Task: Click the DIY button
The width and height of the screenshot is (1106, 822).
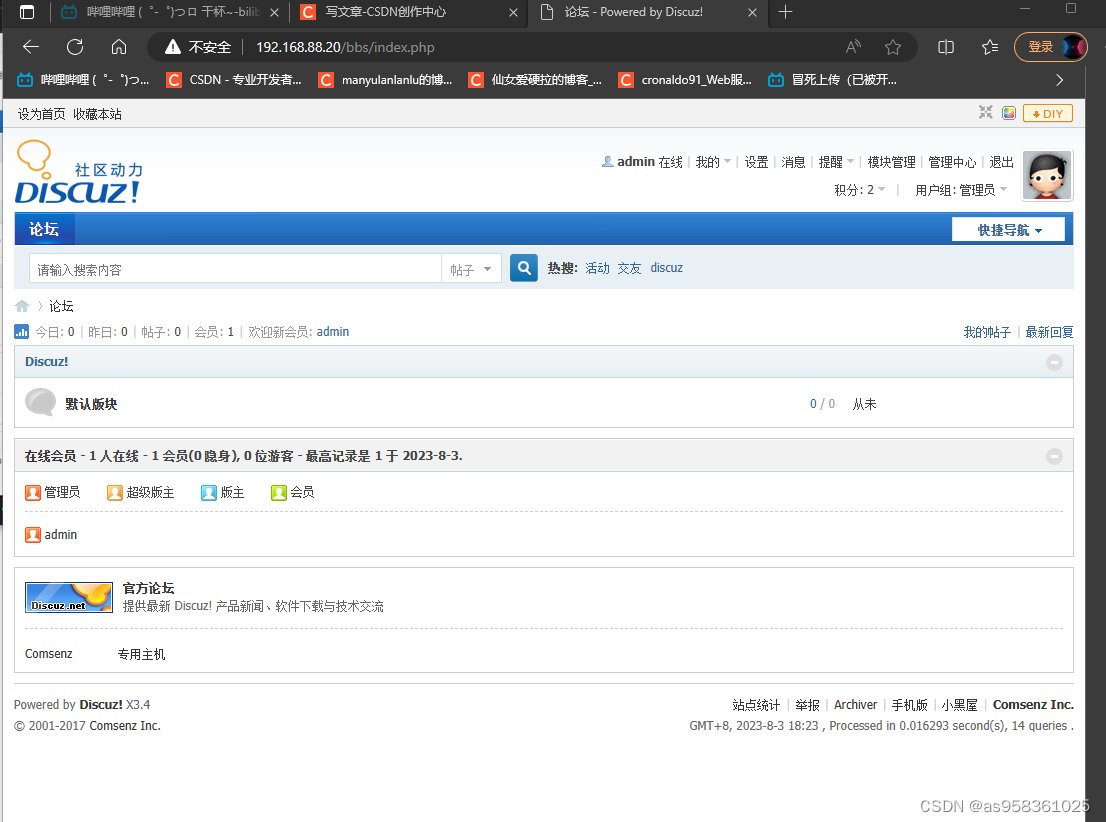Action: point(1047,114)
